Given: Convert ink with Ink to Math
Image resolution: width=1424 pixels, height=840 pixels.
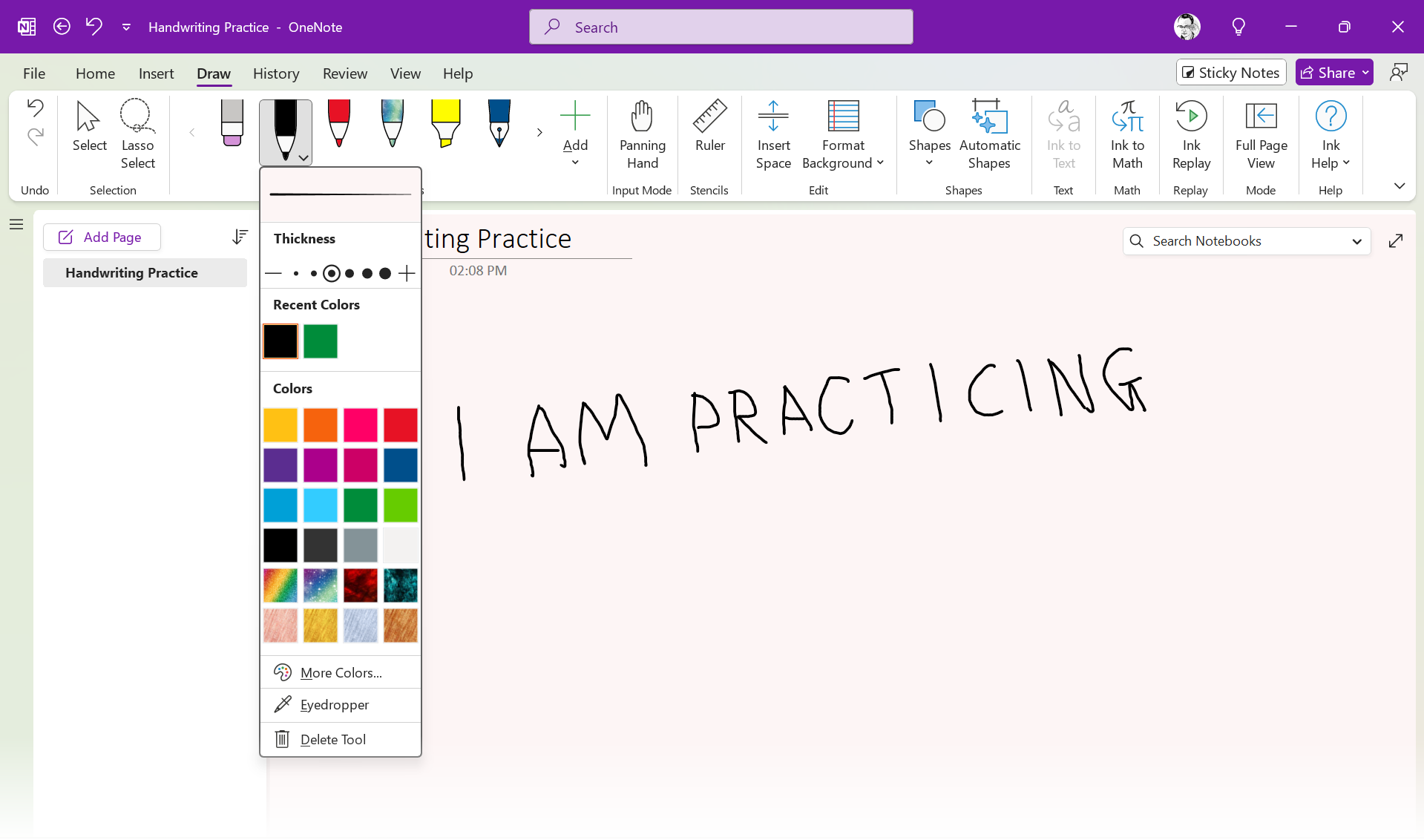Looking at the screenshot, I should (1127, 134).
